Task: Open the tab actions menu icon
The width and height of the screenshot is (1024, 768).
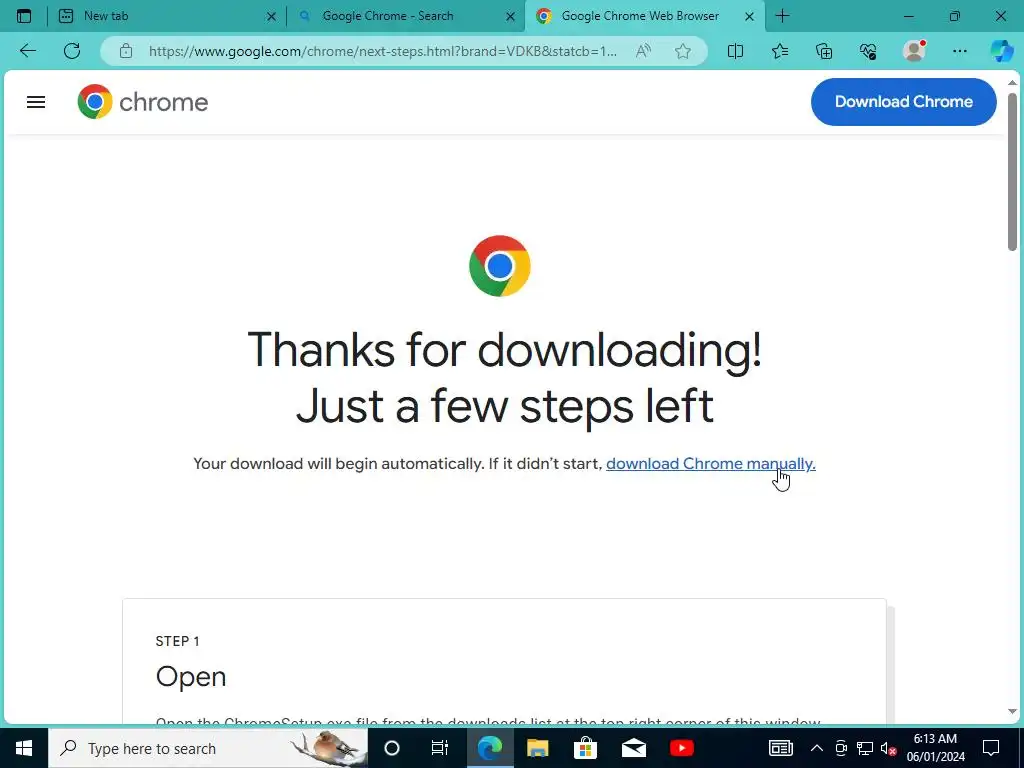Action: pyautogui.click(x=24, y=16)
